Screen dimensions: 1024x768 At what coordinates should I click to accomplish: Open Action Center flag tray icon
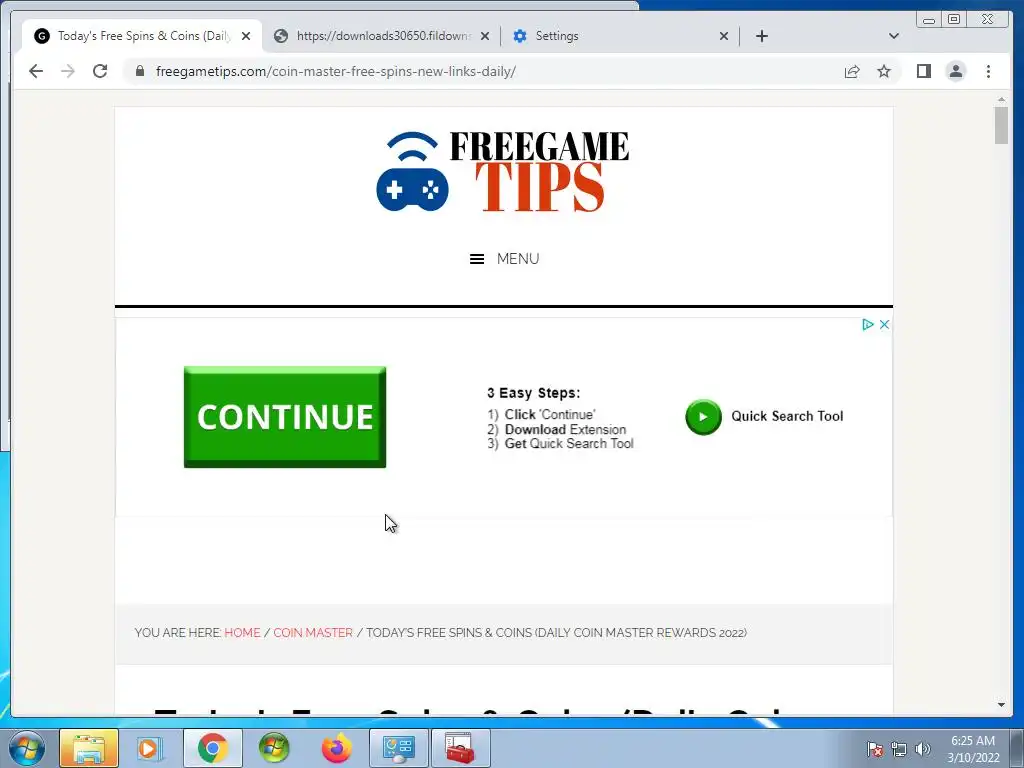pyautogui.click(x=874, y=749)
